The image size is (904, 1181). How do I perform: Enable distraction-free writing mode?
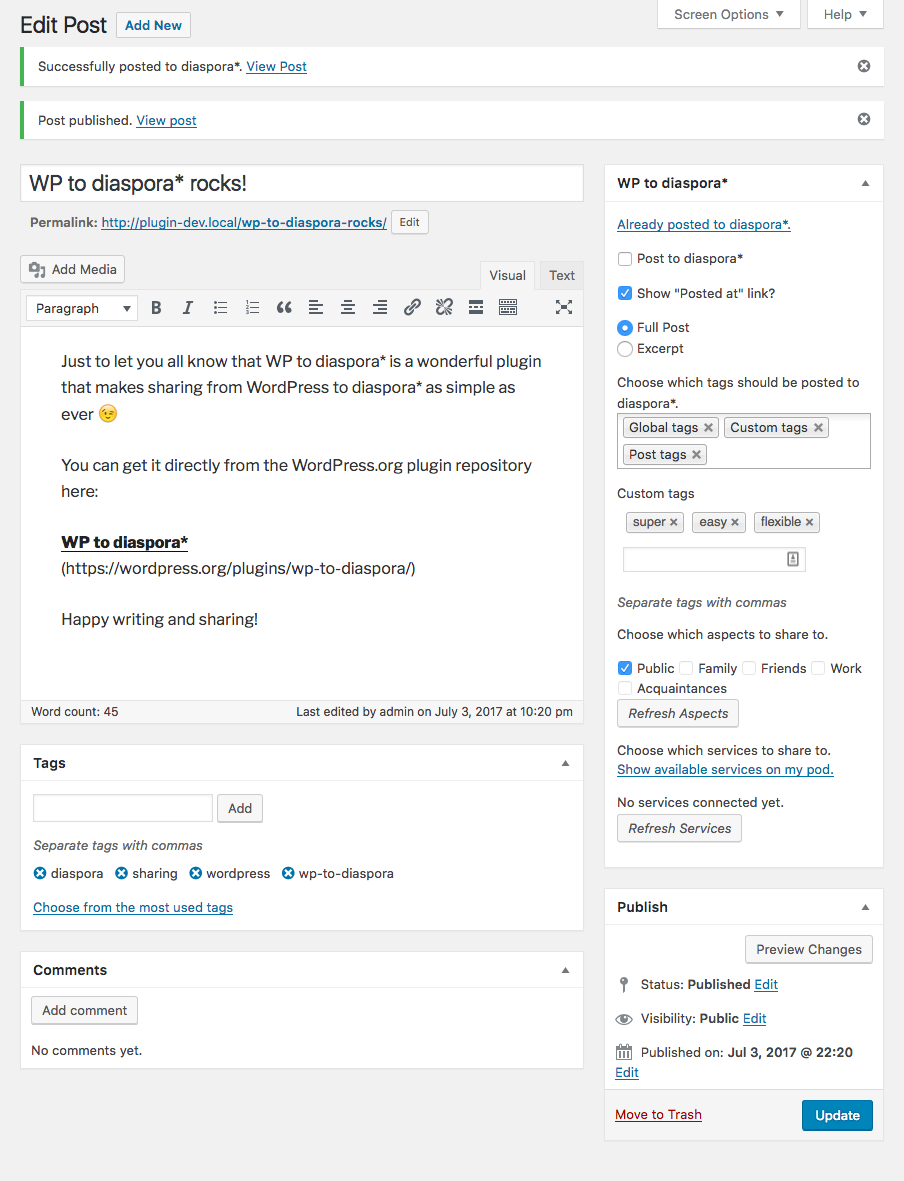coord(563,307)
